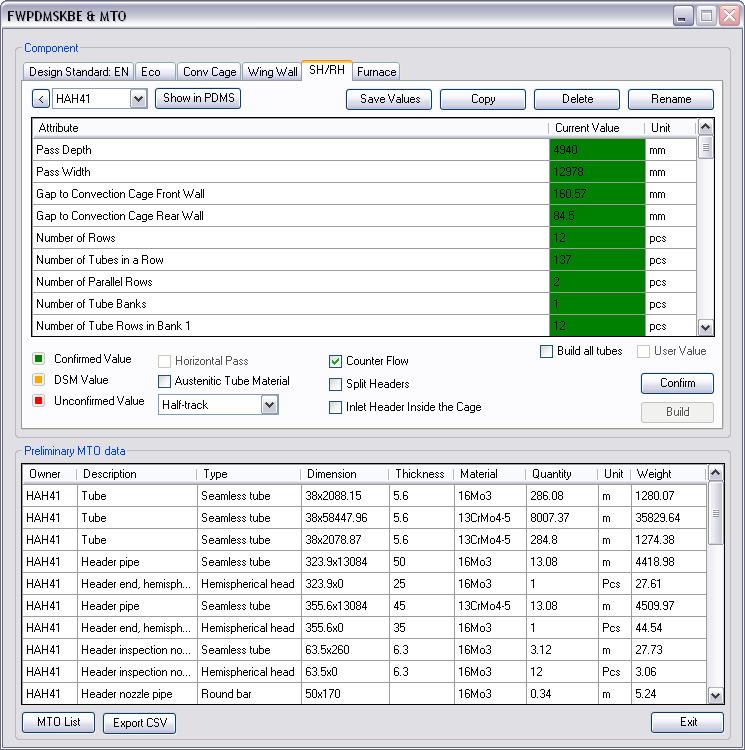
Task: Click the green Confirmed Value swatch
Action: [39, 358]
